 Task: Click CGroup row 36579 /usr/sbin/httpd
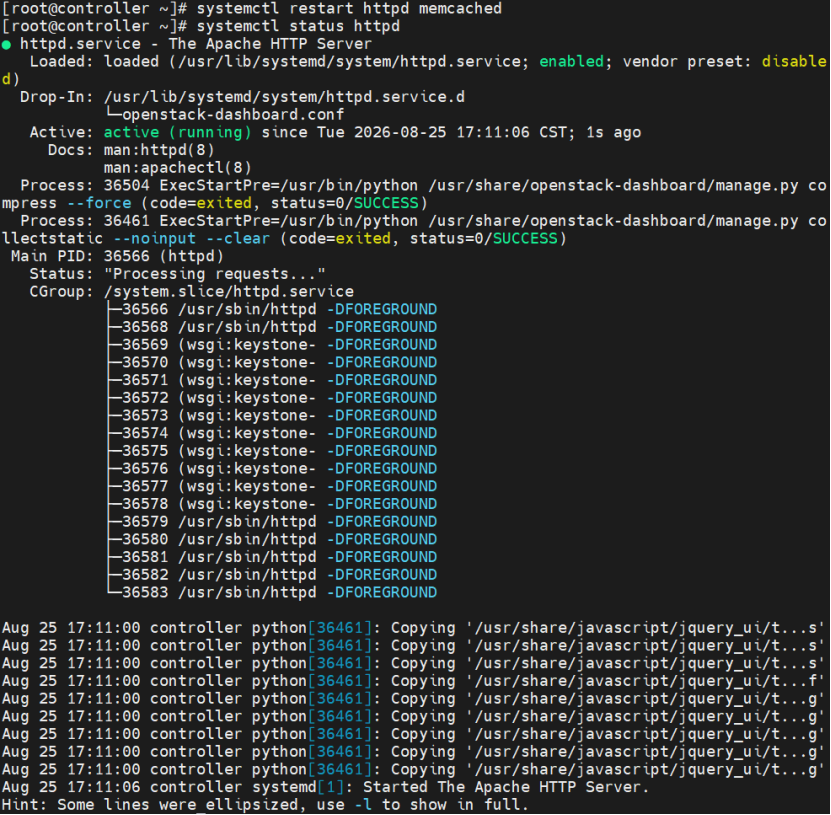point(272,521)
